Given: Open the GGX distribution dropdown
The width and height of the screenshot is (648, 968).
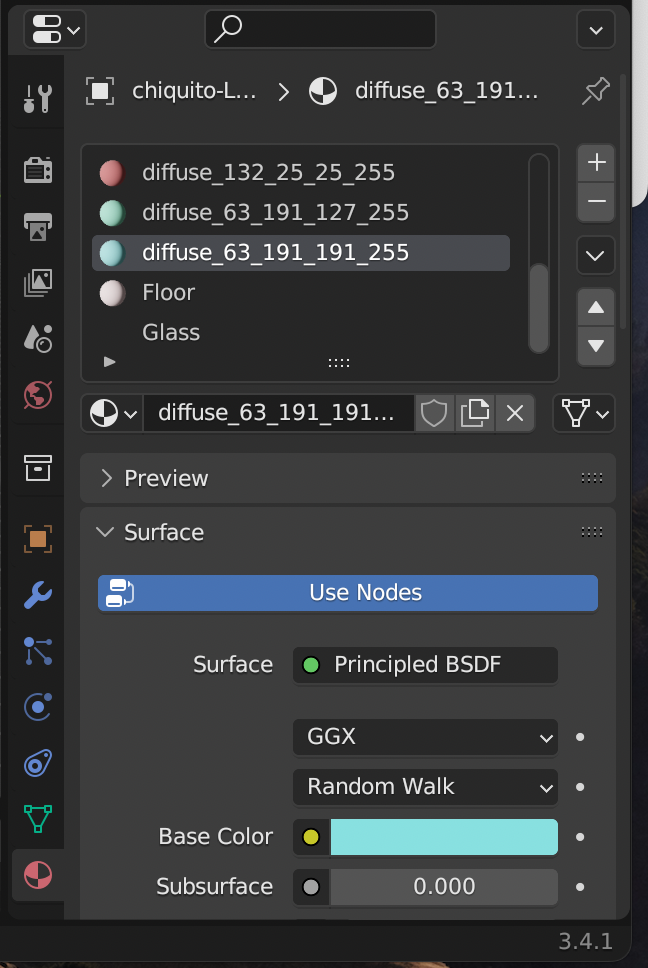Looking at the screenshot, I should tap(425, 736).
